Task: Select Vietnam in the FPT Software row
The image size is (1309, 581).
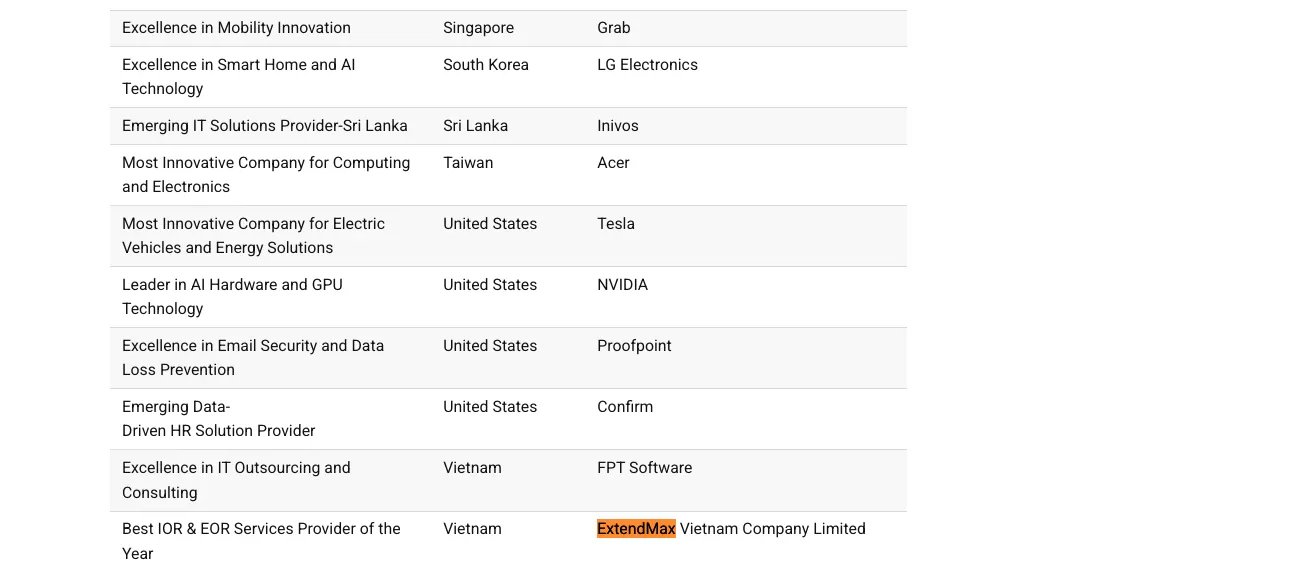Action: point(472,468)
